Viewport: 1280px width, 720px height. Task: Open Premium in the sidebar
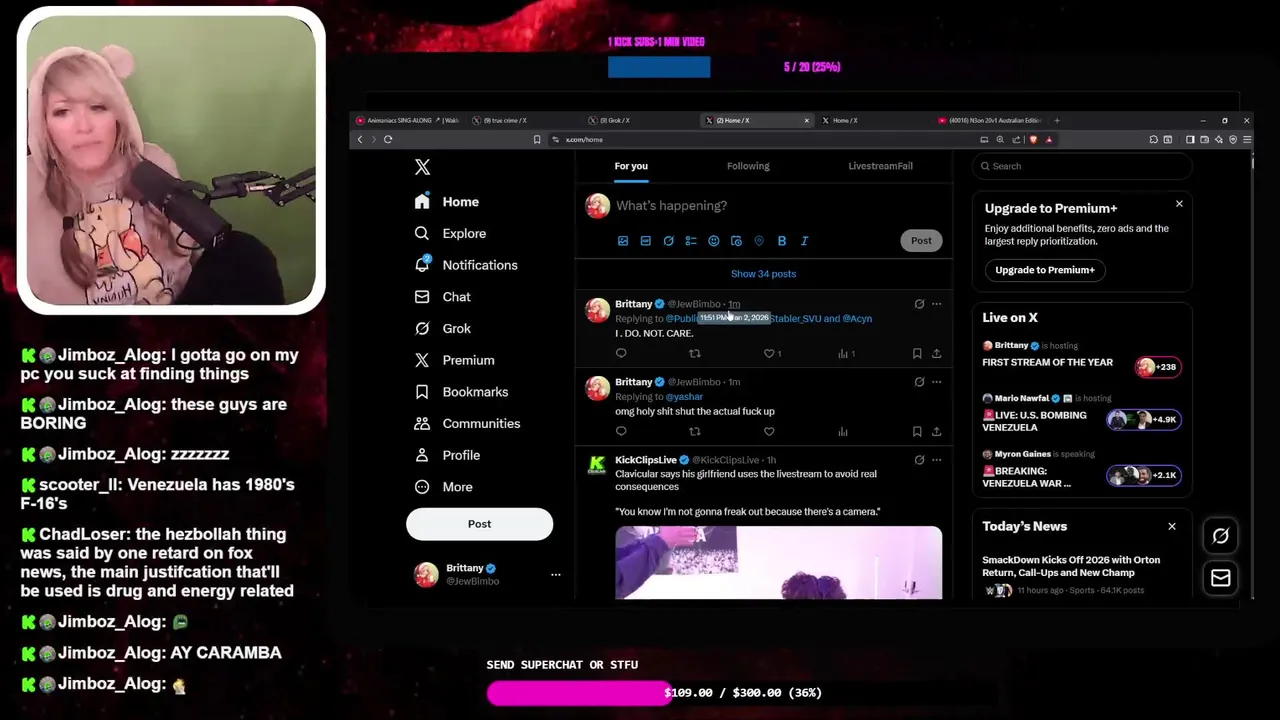point(454,360)
